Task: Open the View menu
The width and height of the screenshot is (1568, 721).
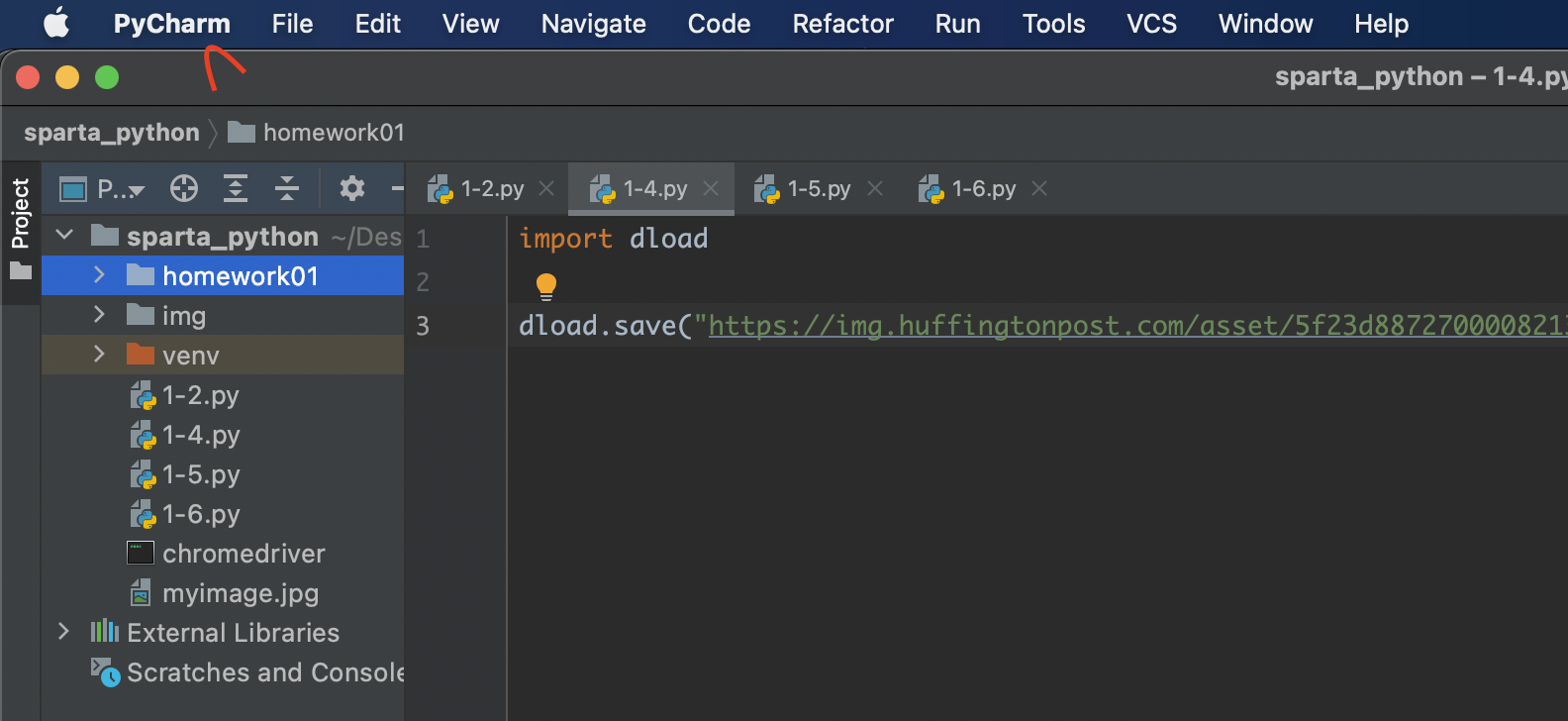Action: click(x=470, y=23)
